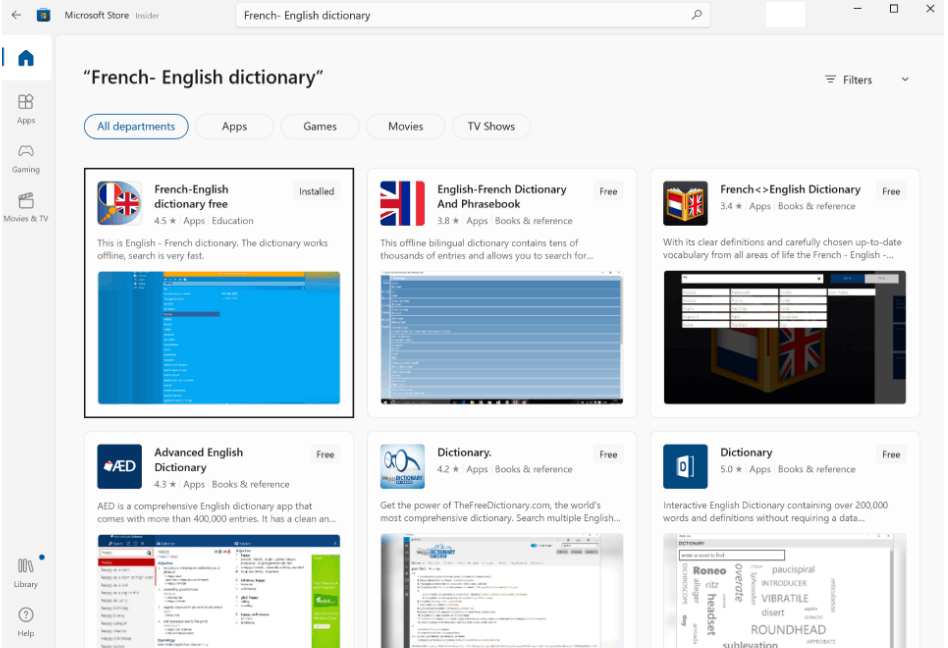Click the Dictionary. app glasses icon
The image size is (948, 648).
403,466
